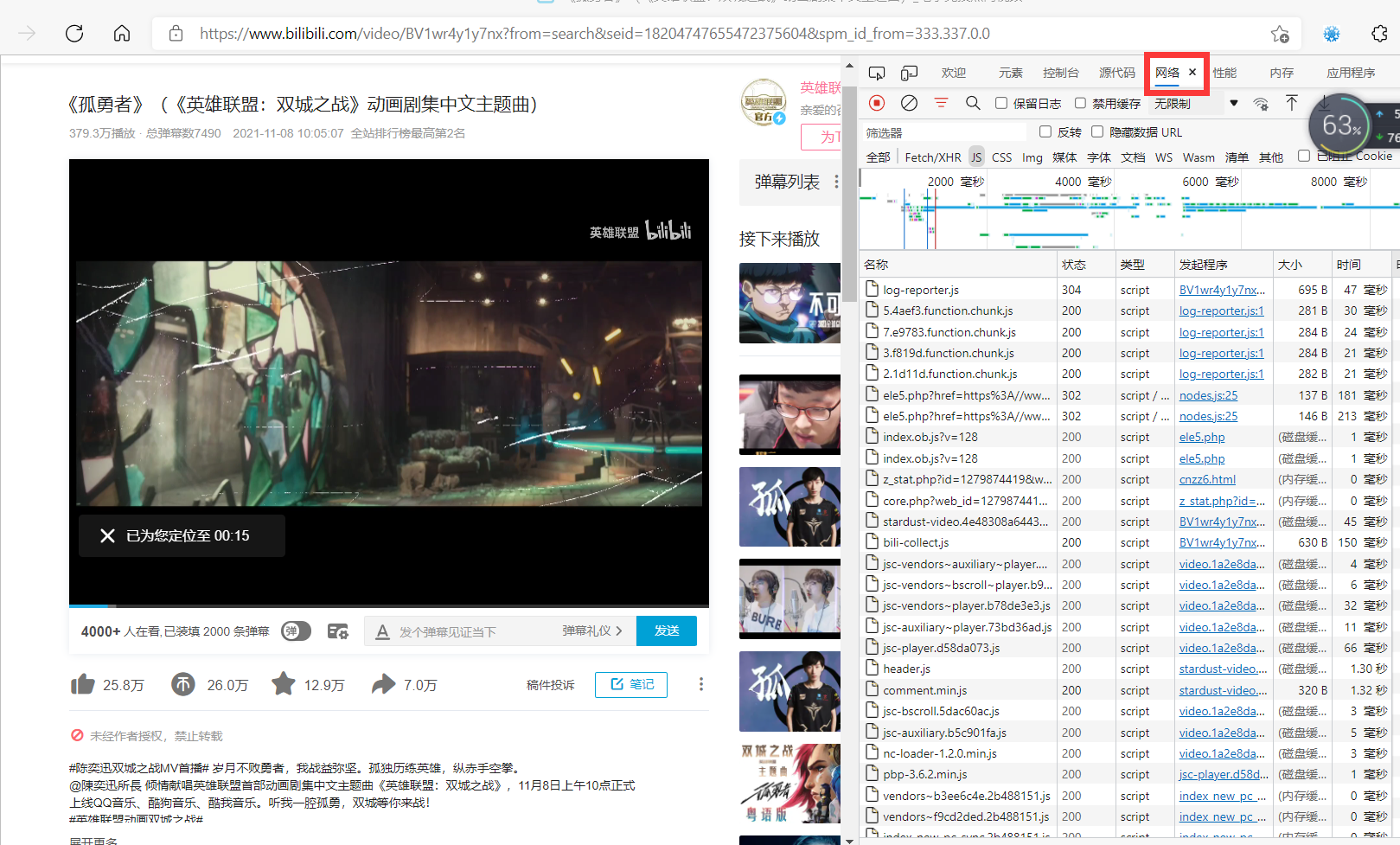1400x845 pixels.
Task: Add this page to favorites star icon
Action: [x=1280, y=34]
